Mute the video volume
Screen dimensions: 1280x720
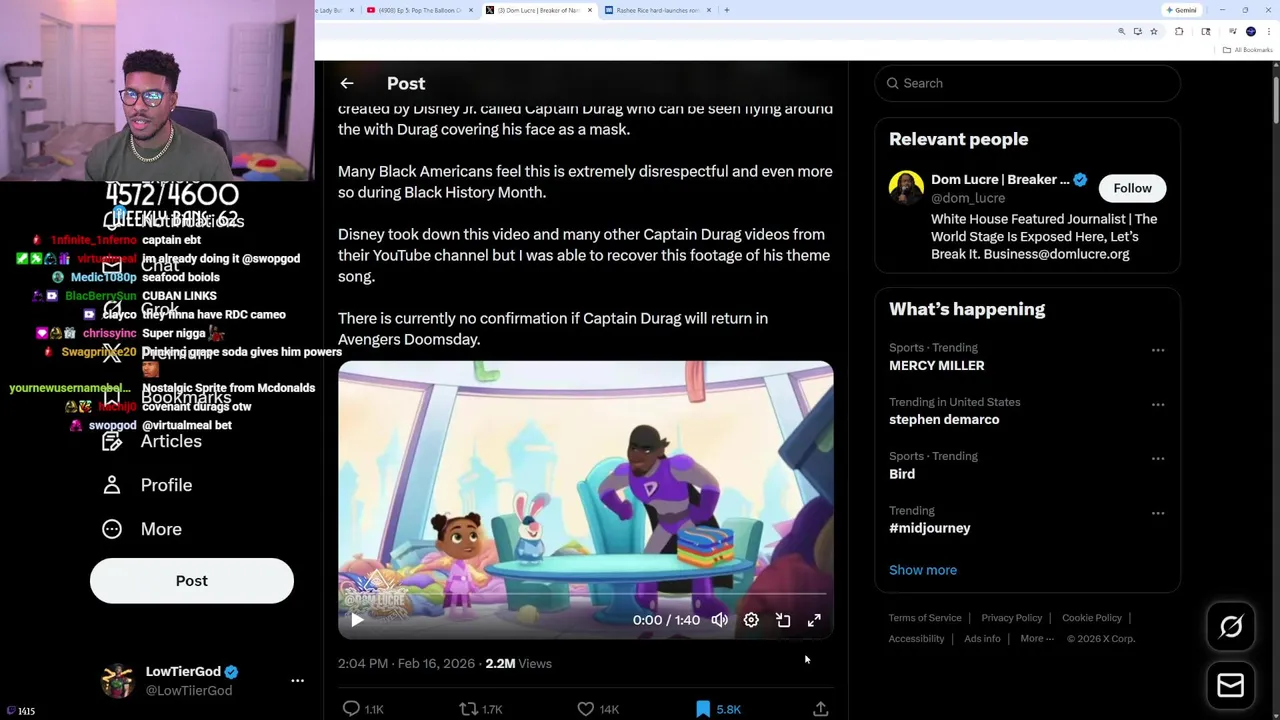click(720, 620)
